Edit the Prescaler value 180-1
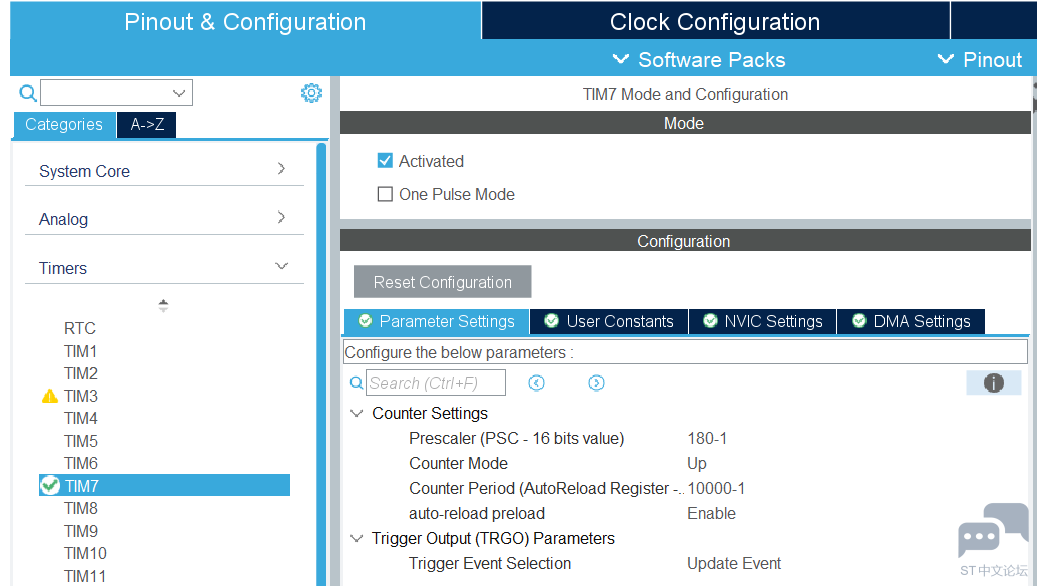 tap(707, 439)
